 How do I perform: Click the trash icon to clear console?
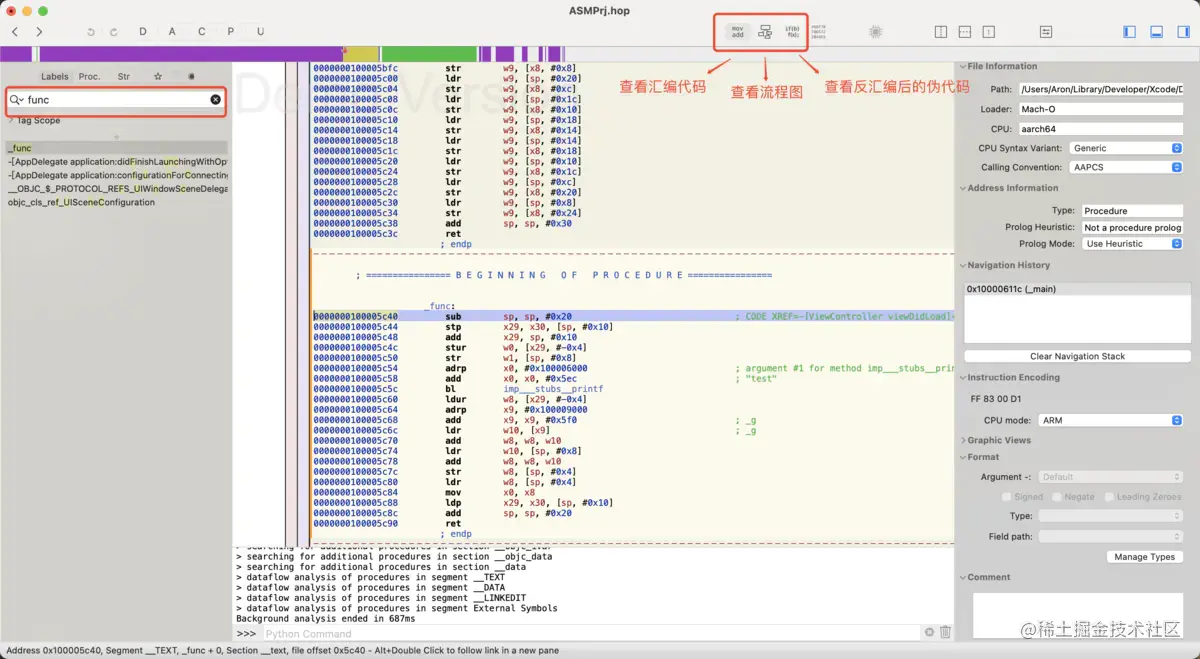coord(945,633)
